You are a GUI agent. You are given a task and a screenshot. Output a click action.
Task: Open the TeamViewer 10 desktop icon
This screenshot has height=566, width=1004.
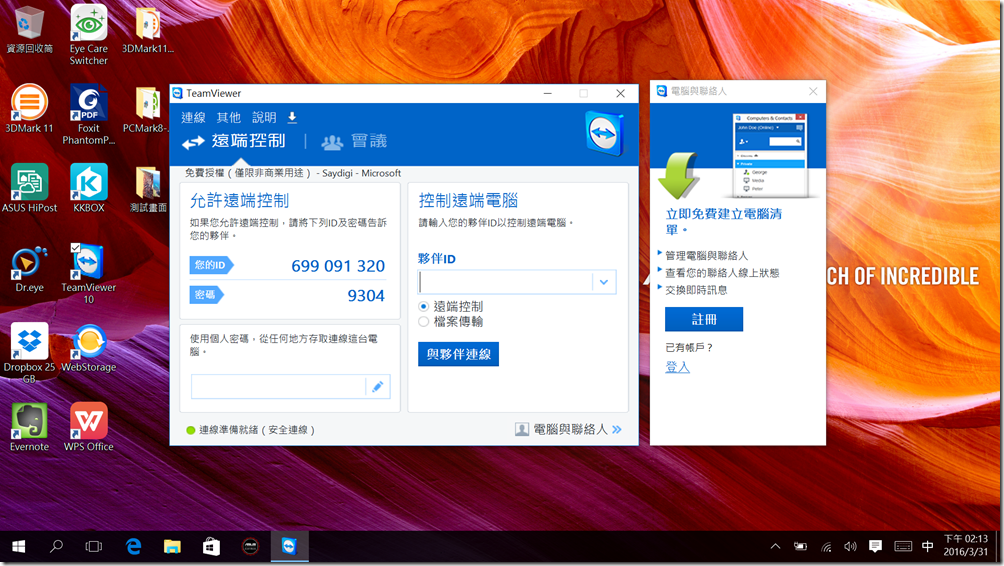[88, 274]
